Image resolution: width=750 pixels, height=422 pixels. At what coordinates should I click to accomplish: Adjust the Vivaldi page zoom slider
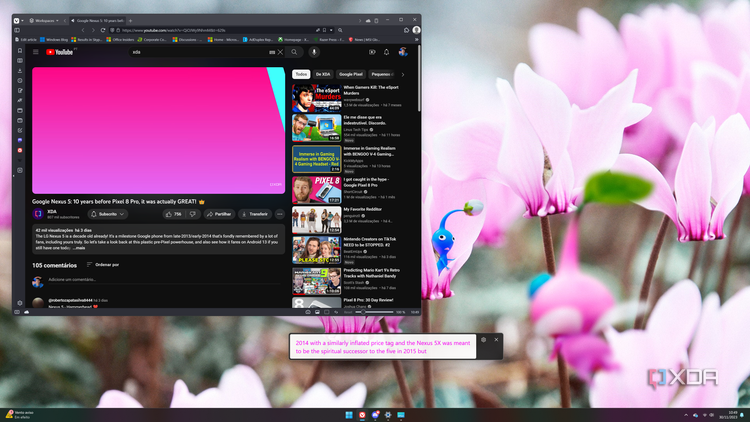(x=374, y=312)
